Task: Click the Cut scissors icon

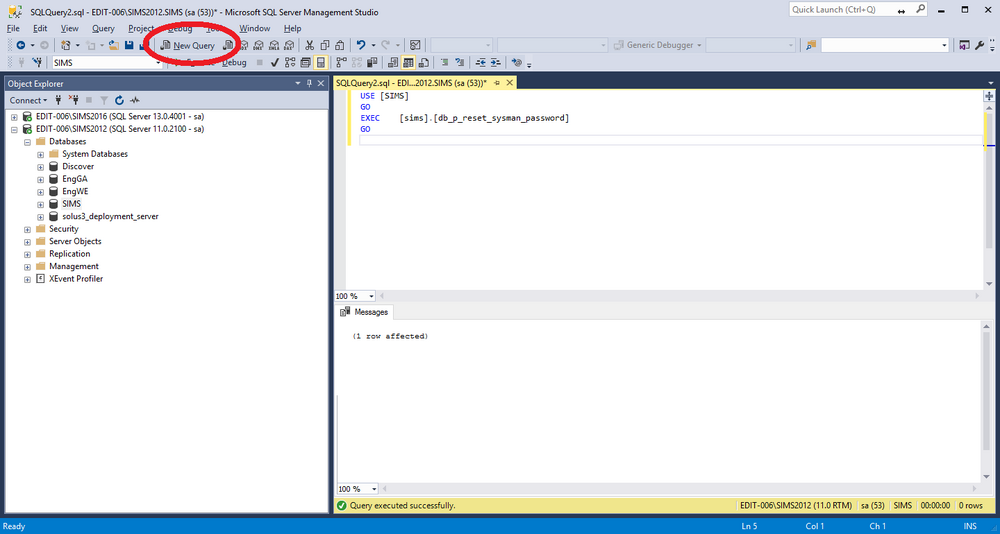Action: click(x=309, y=45)
